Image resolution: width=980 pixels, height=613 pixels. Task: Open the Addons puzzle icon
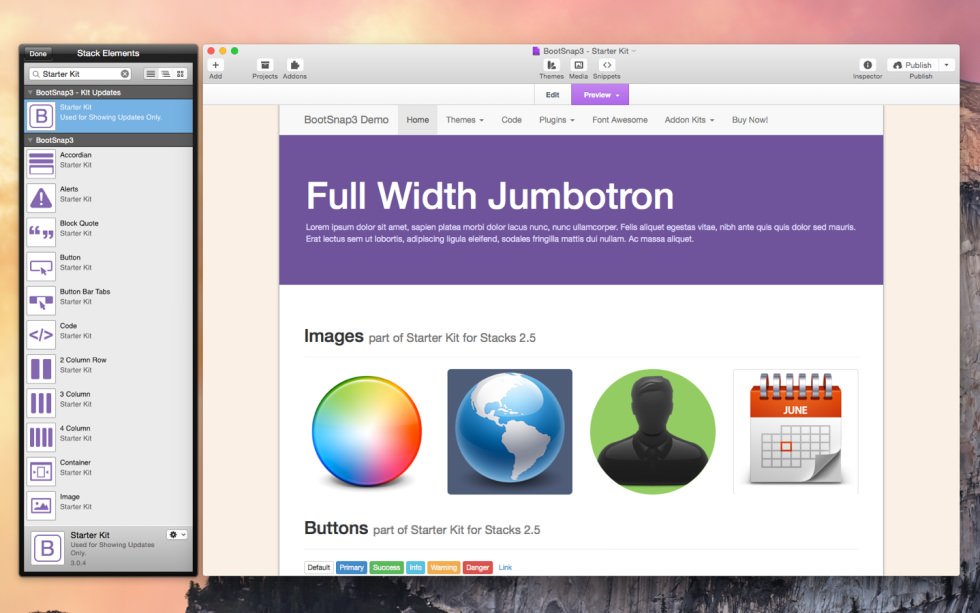coord(294,65)
